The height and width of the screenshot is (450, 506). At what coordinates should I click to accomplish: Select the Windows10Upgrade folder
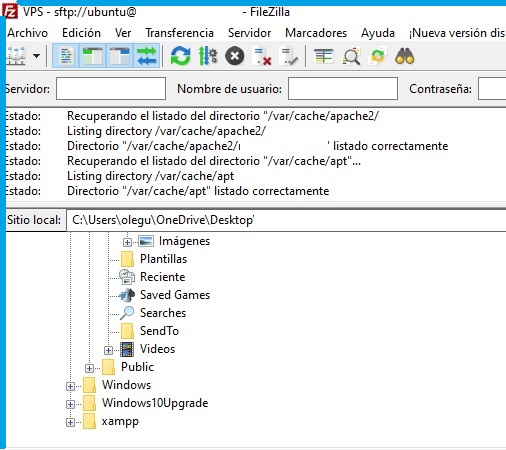(x=155, y=403)
